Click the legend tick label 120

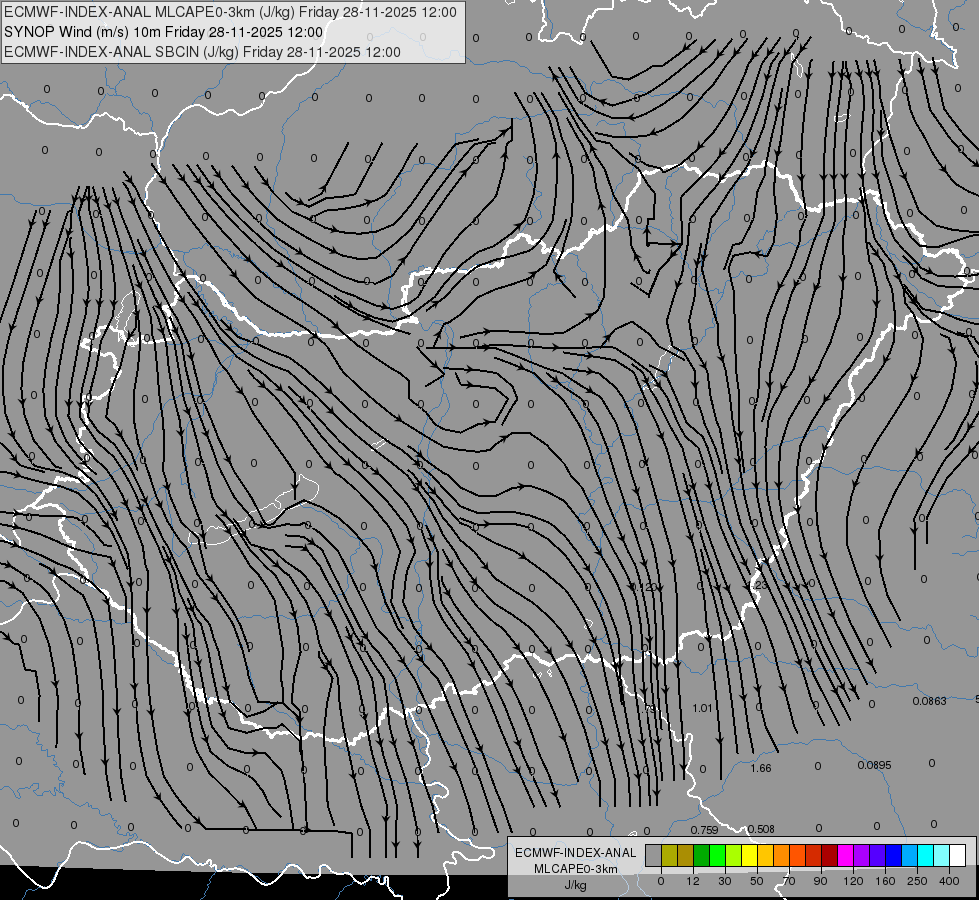(854, 881)
